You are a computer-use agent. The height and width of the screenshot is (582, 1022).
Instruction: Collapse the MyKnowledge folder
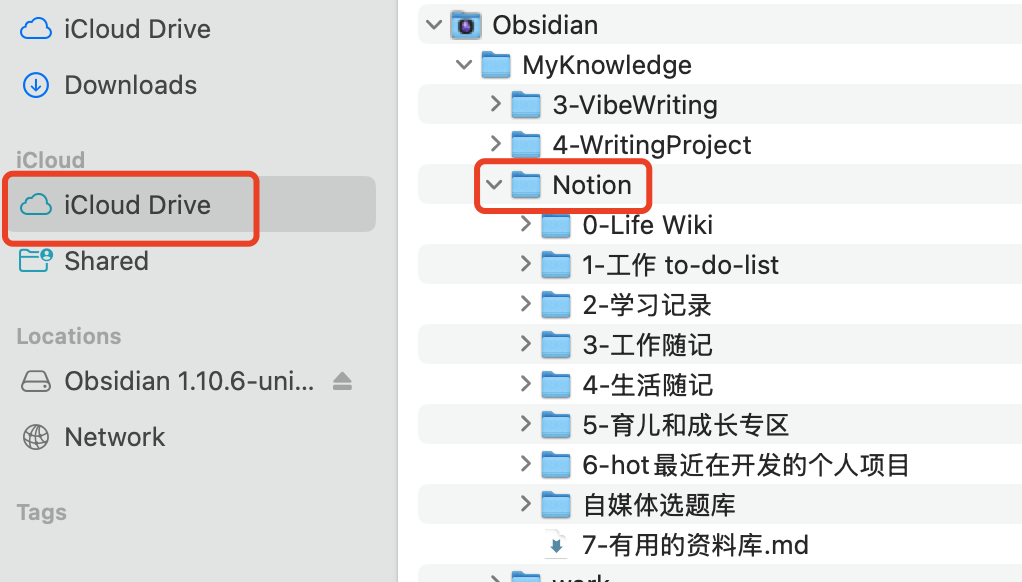(463, 65)
